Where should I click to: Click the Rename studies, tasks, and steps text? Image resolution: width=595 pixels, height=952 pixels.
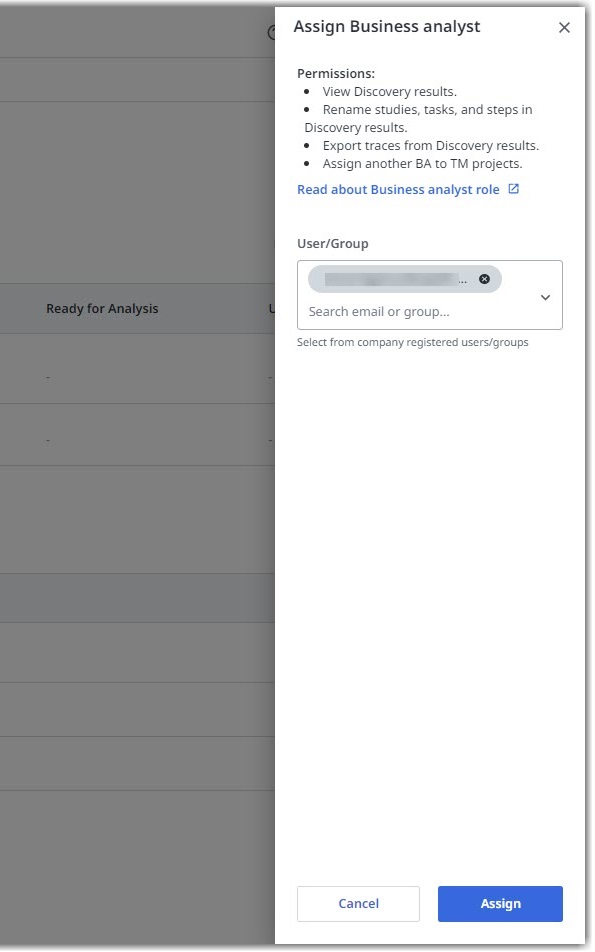coord(427,110)
